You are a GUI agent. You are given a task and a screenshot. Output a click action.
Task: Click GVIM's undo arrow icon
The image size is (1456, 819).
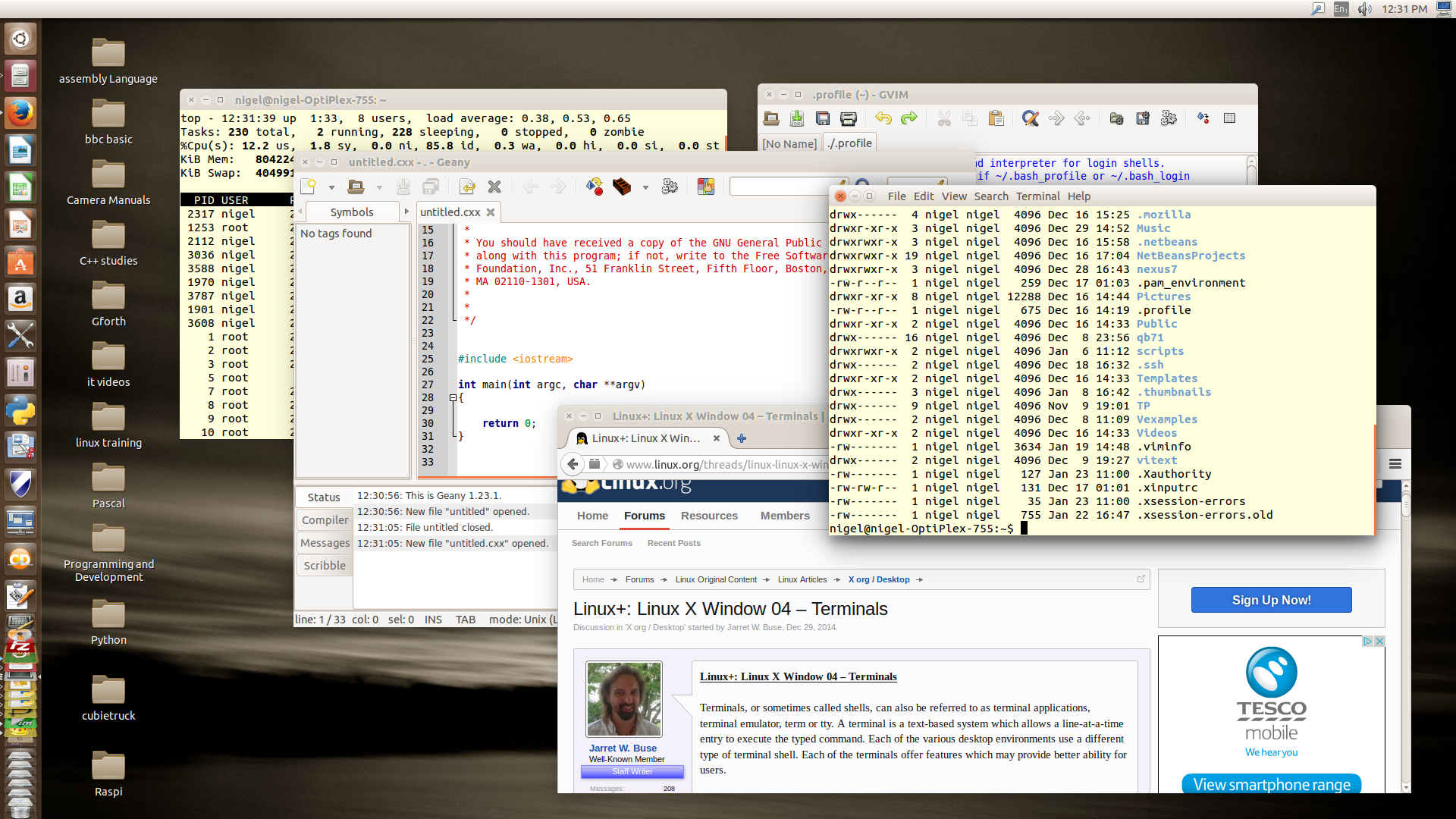click(x=883, y=118)
